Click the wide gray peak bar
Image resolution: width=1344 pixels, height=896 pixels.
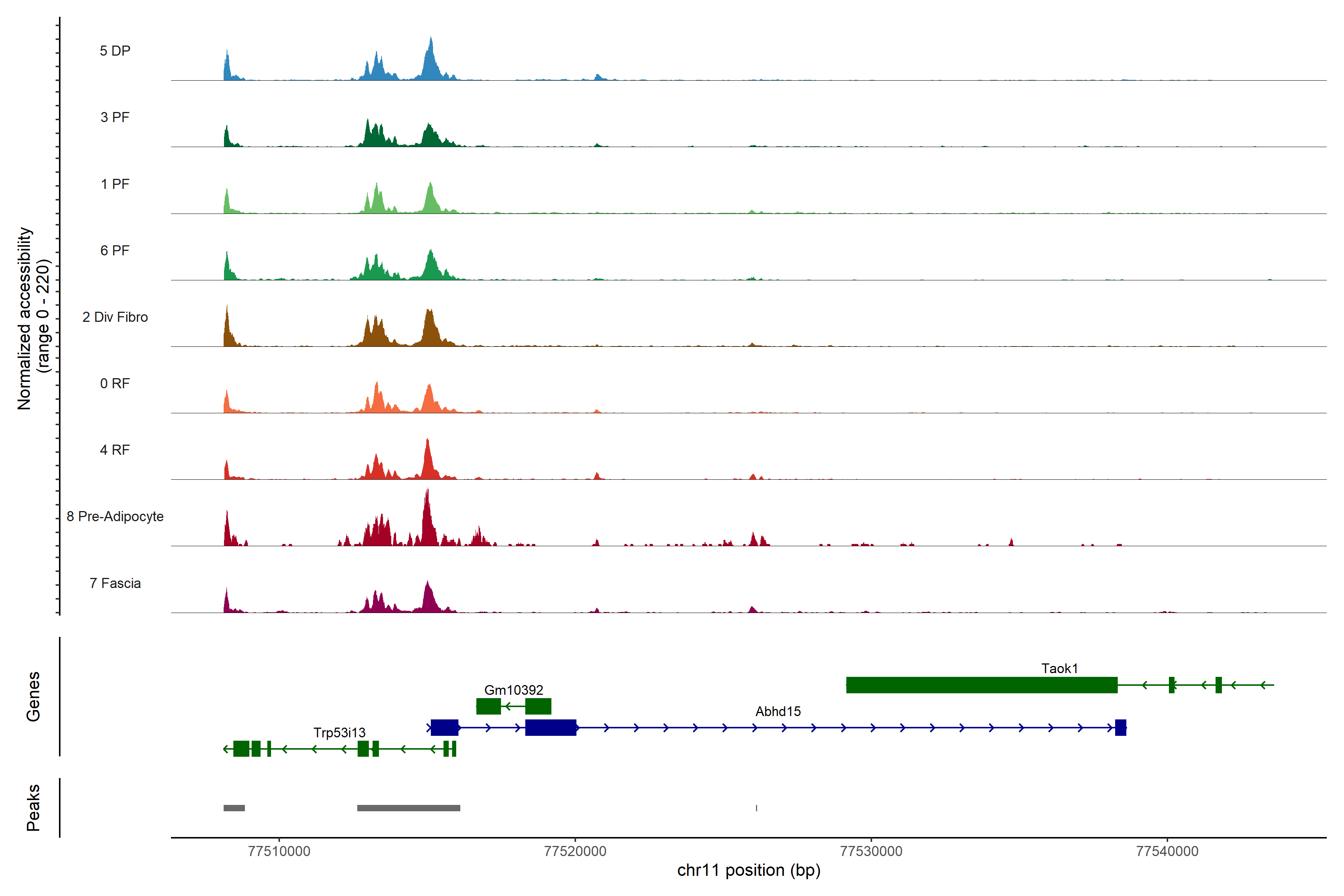pyautogui.click(x=408, y=808)
